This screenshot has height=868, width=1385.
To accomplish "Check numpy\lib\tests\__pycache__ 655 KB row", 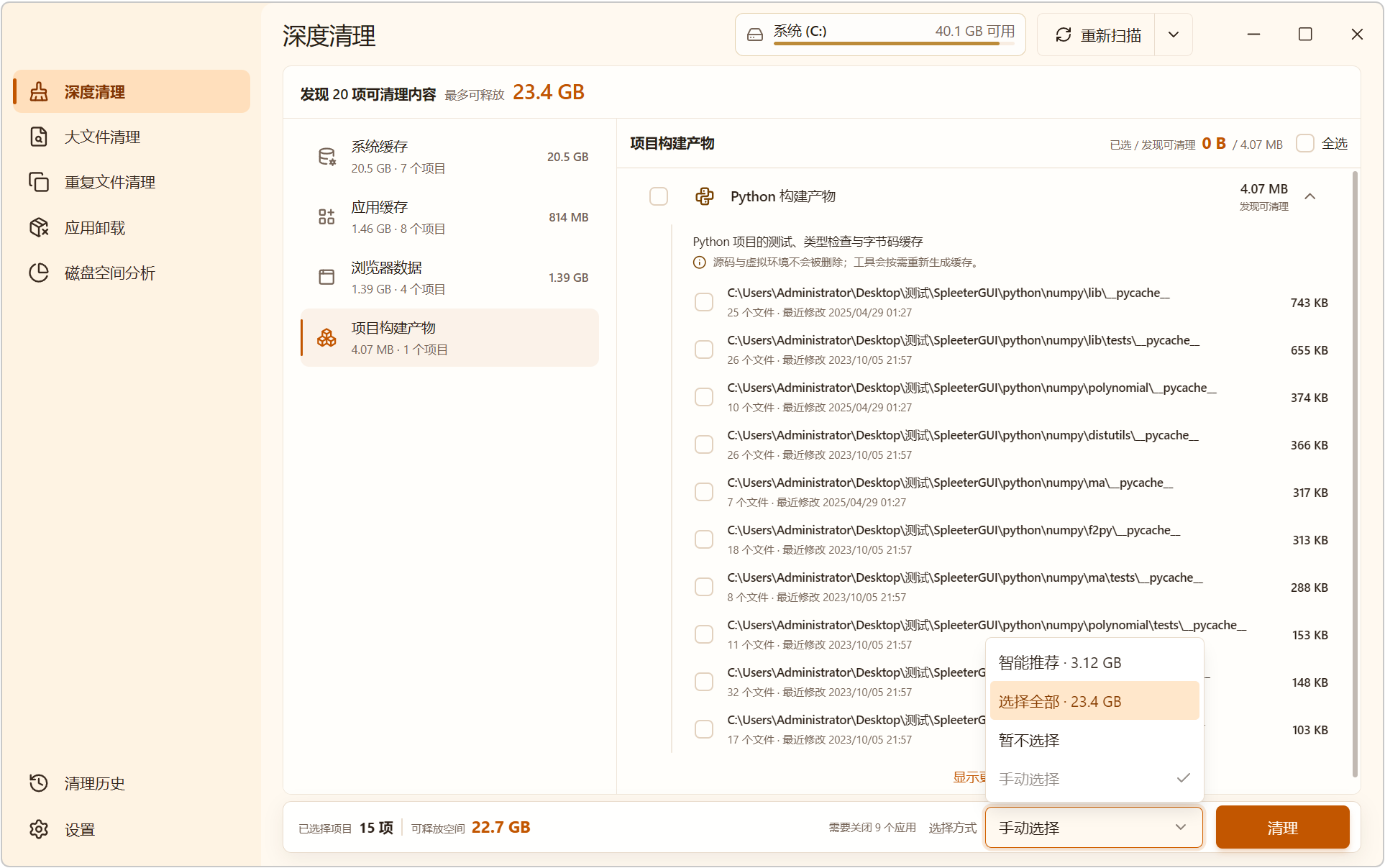I will point(704,350).
